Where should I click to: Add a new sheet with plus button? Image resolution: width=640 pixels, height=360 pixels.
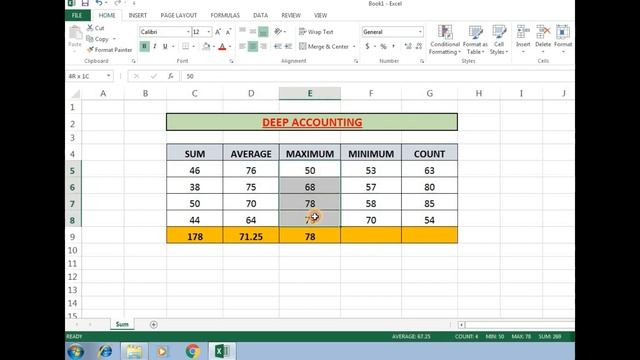click(153, 324)
